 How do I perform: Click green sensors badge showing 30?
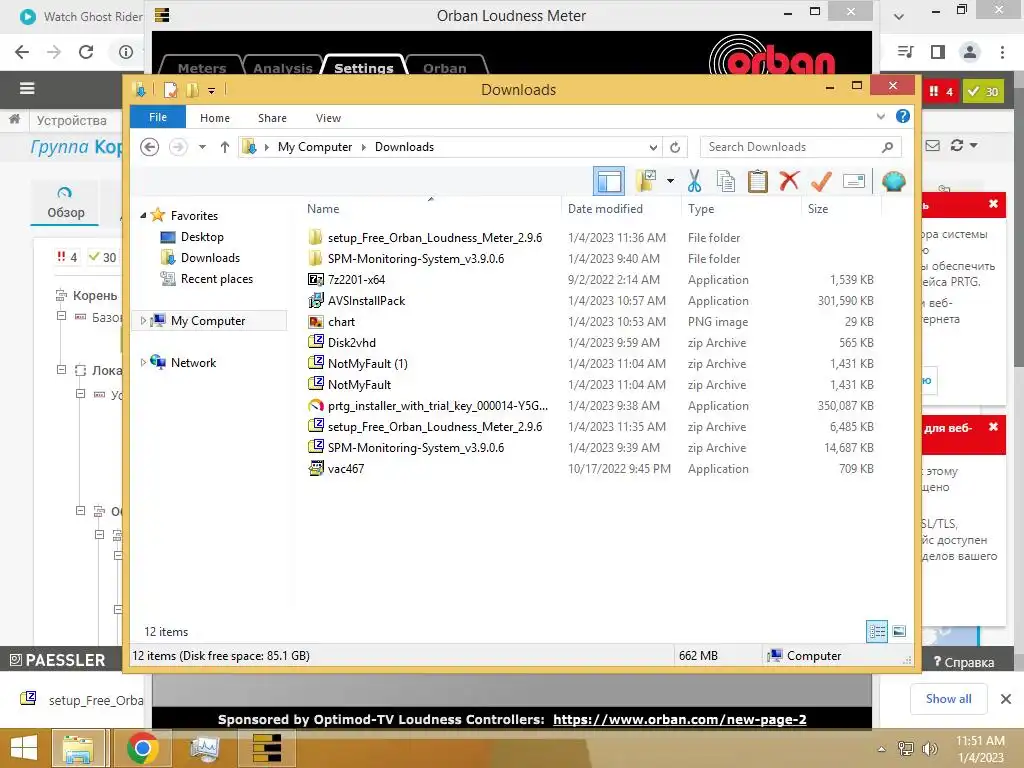tap(983, 91)
